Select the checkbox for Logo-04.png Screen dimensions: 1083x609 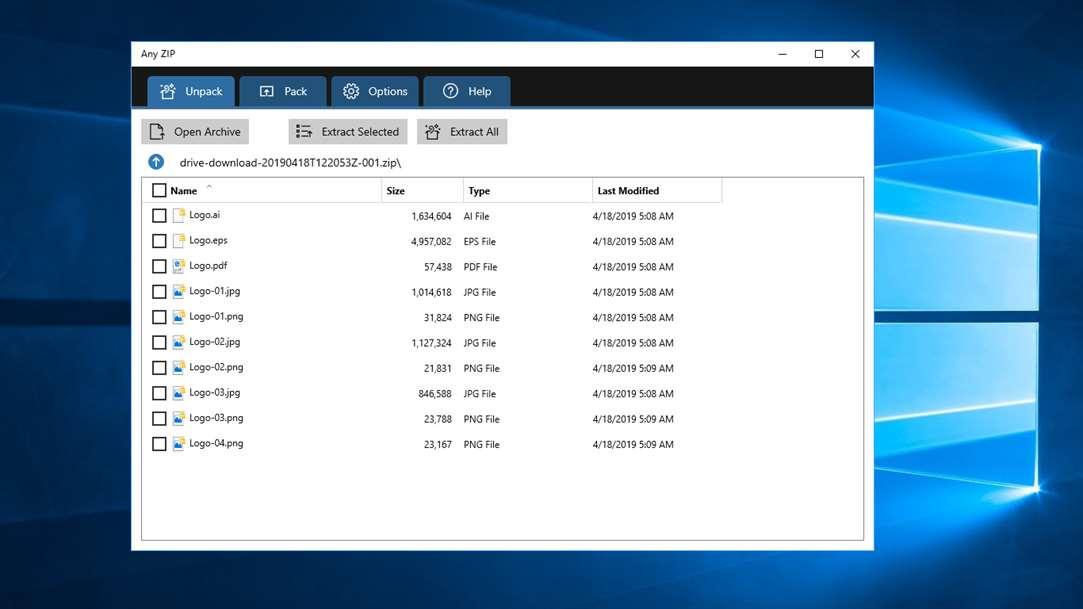[x=159, y=444]
